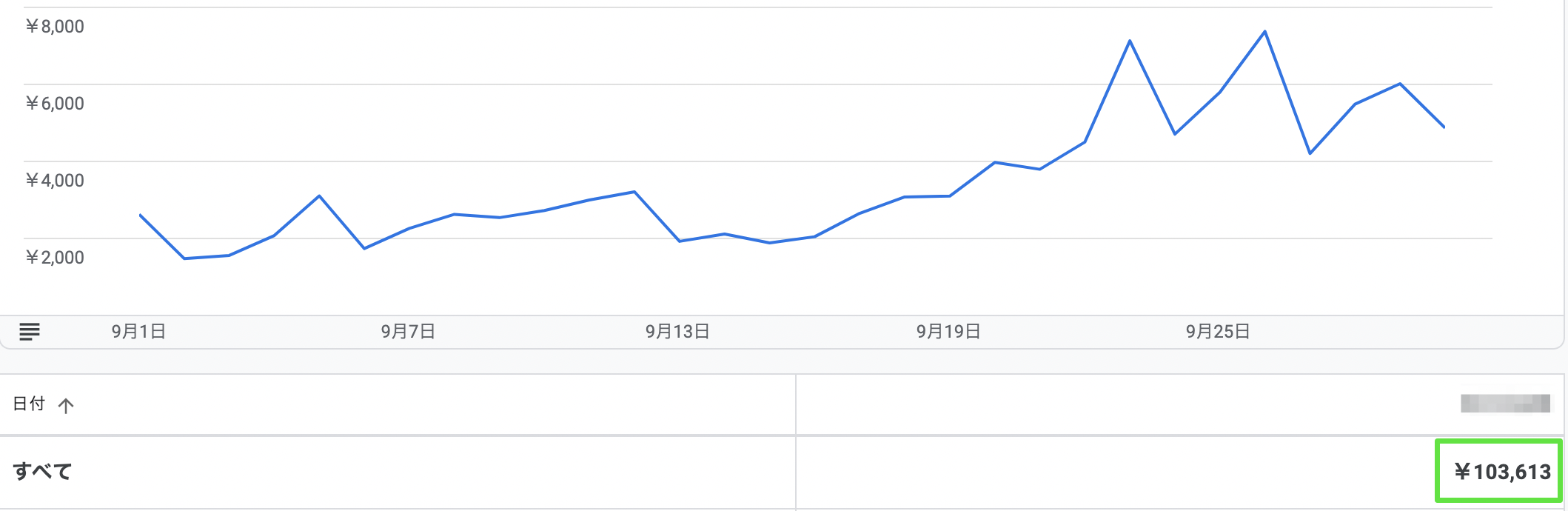
Task: Click the 9月7日 axis date label
Action: click(408, 332)
